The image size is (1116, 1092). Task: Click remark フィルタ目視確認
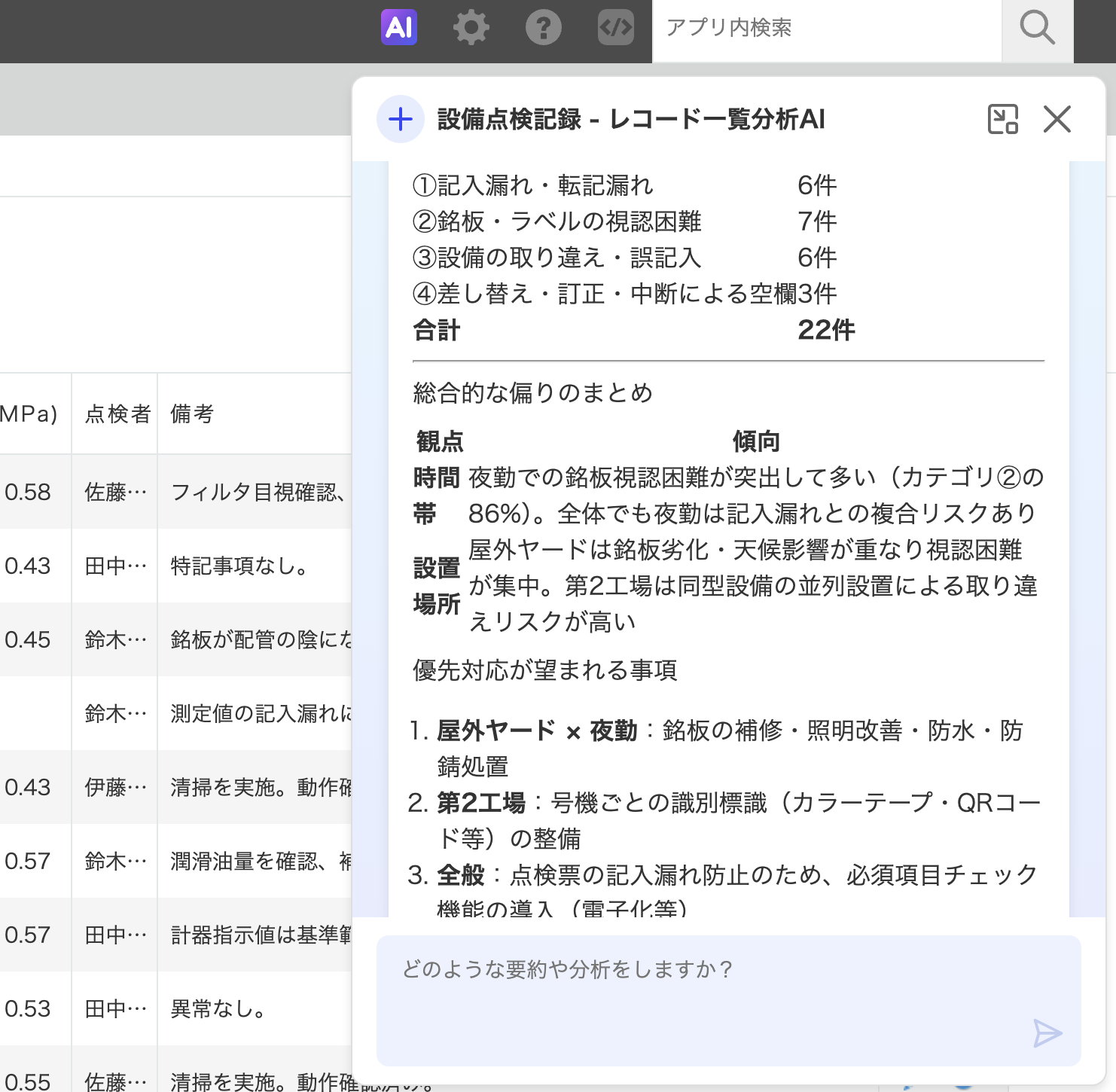[x=259, y=493]
